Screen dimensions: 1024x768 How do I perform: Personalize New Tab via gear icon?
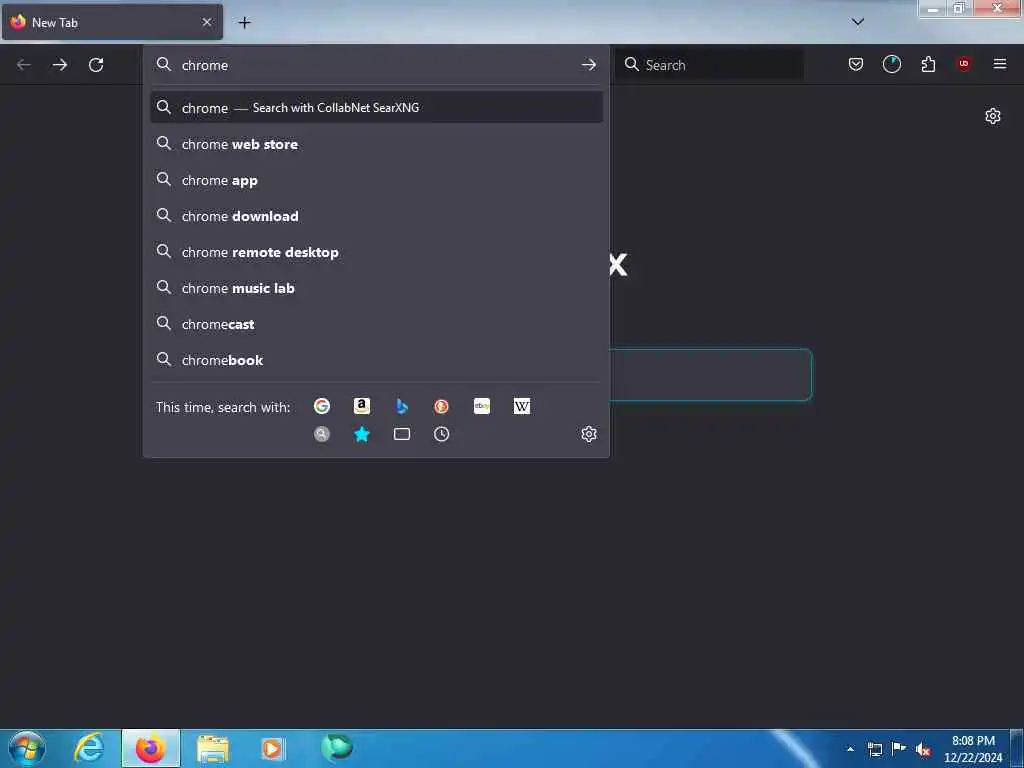click(993, 116)
